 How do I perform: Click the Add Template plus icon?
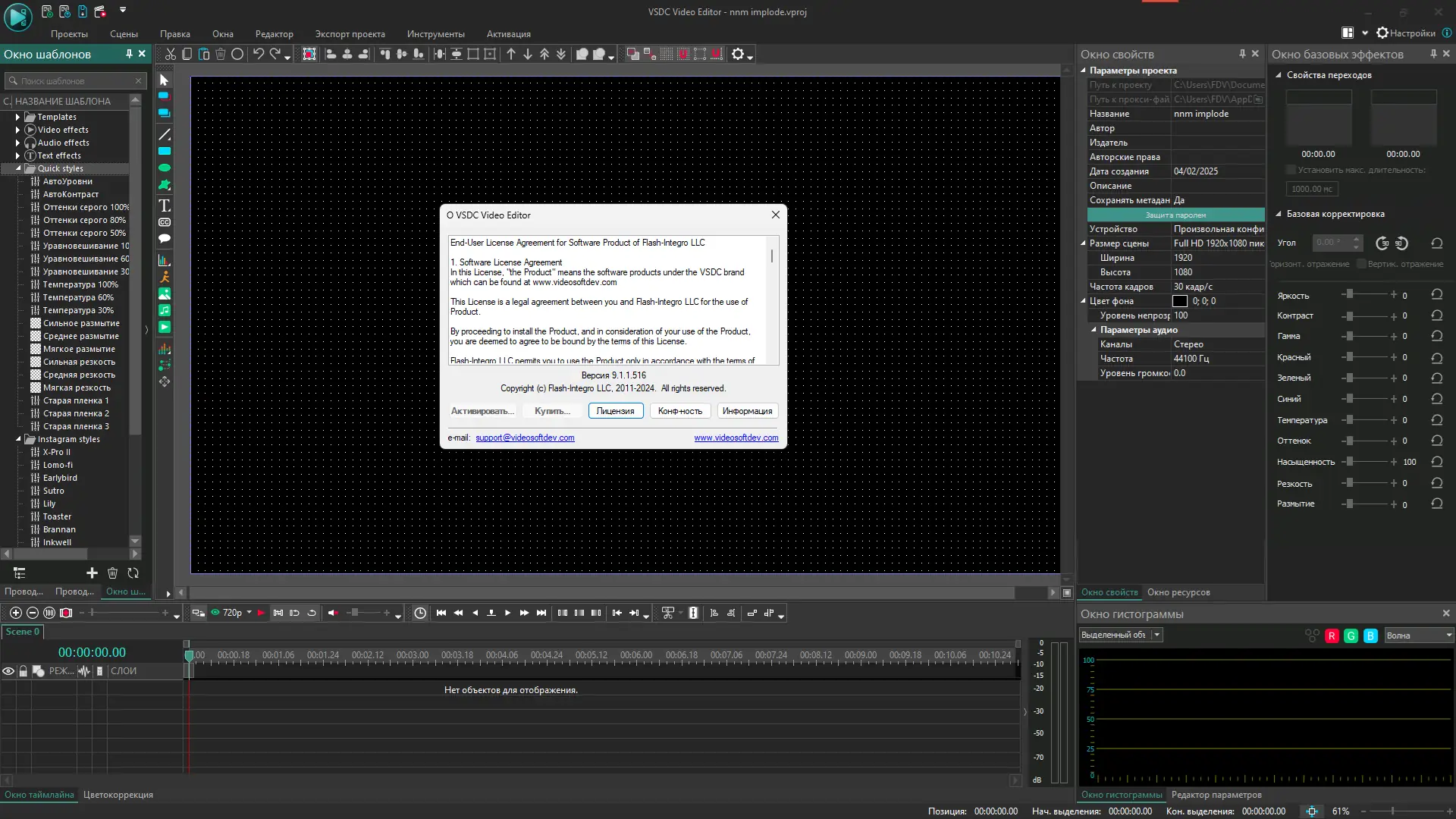[92, 573]
